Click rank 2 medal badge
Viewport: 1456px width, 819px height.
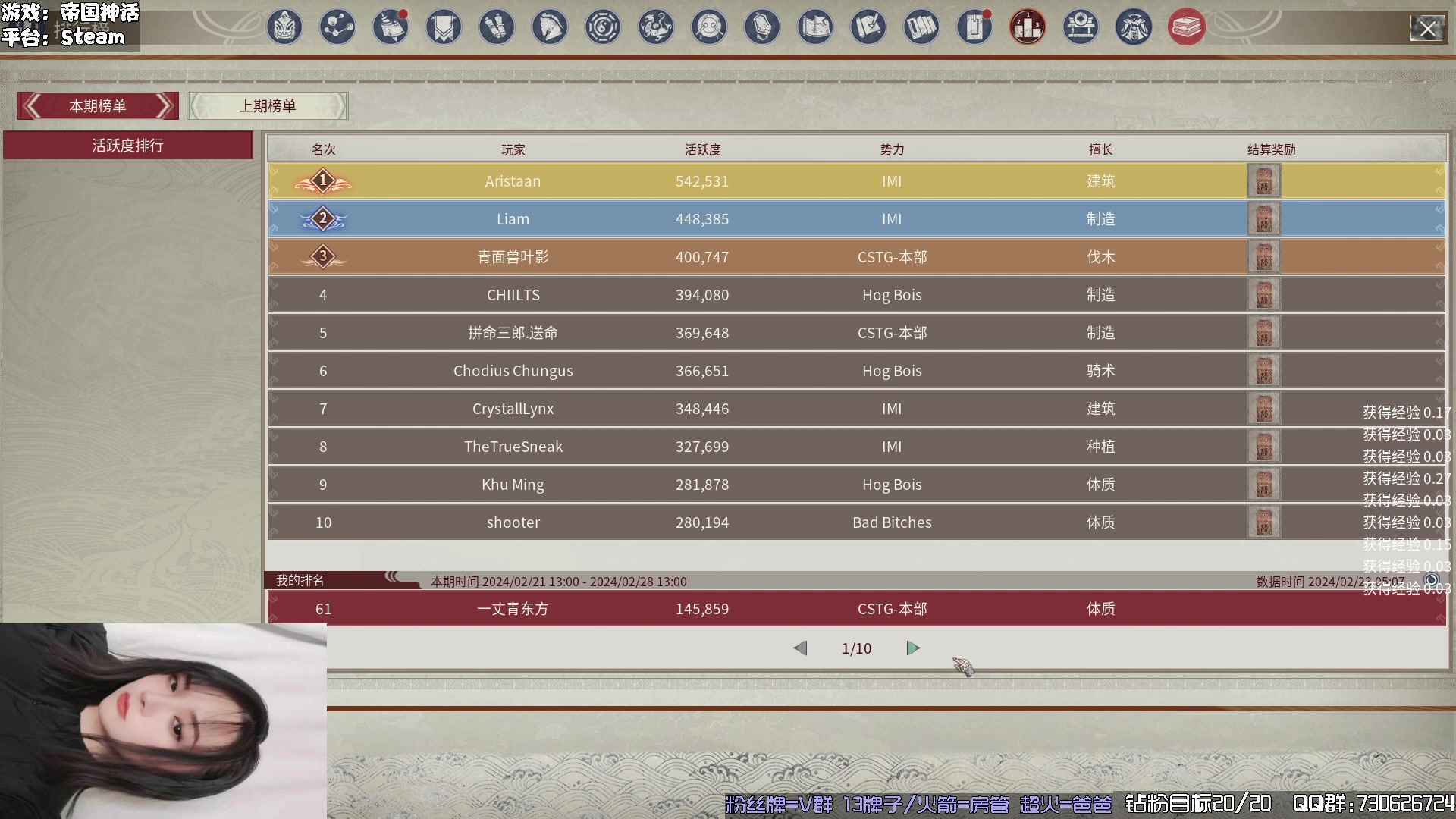pos(323,219)
